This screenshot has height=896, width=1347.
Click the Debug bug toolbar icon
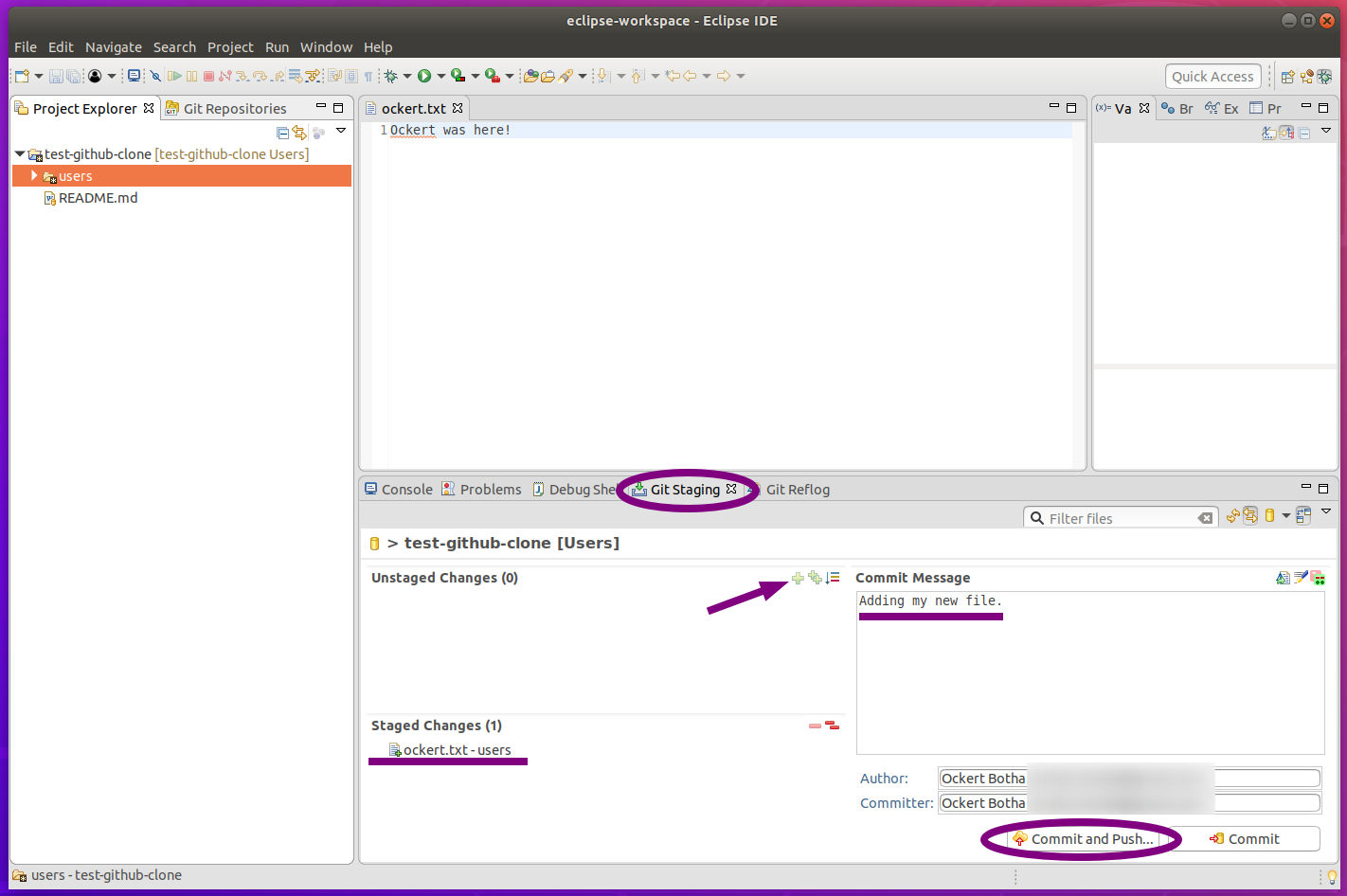390,76
